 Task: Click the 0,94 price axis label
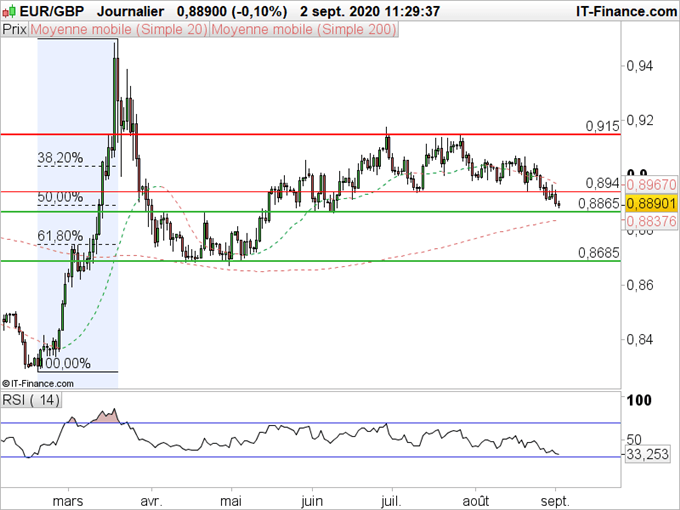click(640, 66)
